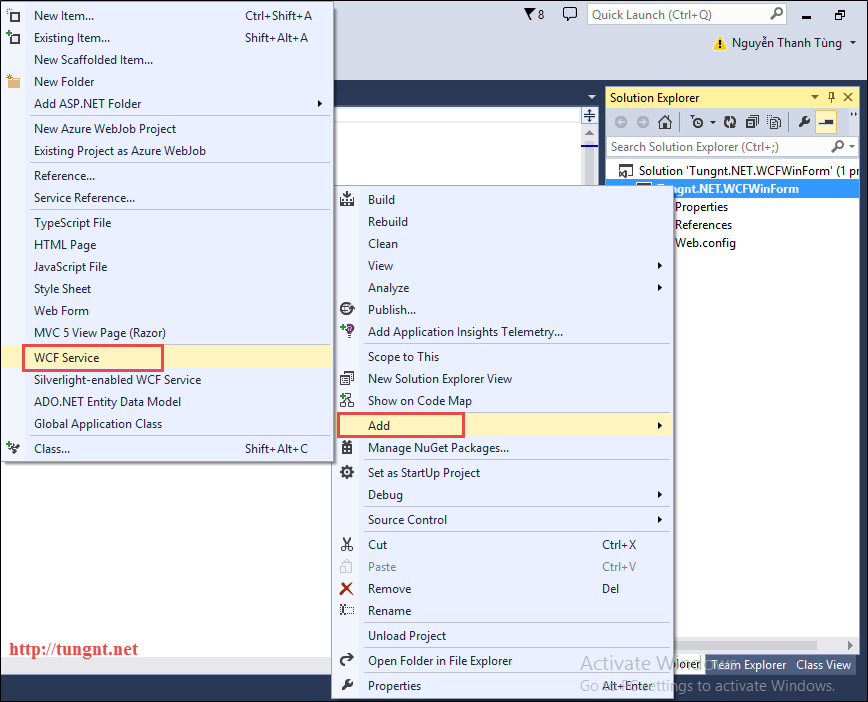Viewport: 868px width, 702px height.
Task: Click the Collapse All icon in Solution Explorer
Action: click(x=752, y=122)
